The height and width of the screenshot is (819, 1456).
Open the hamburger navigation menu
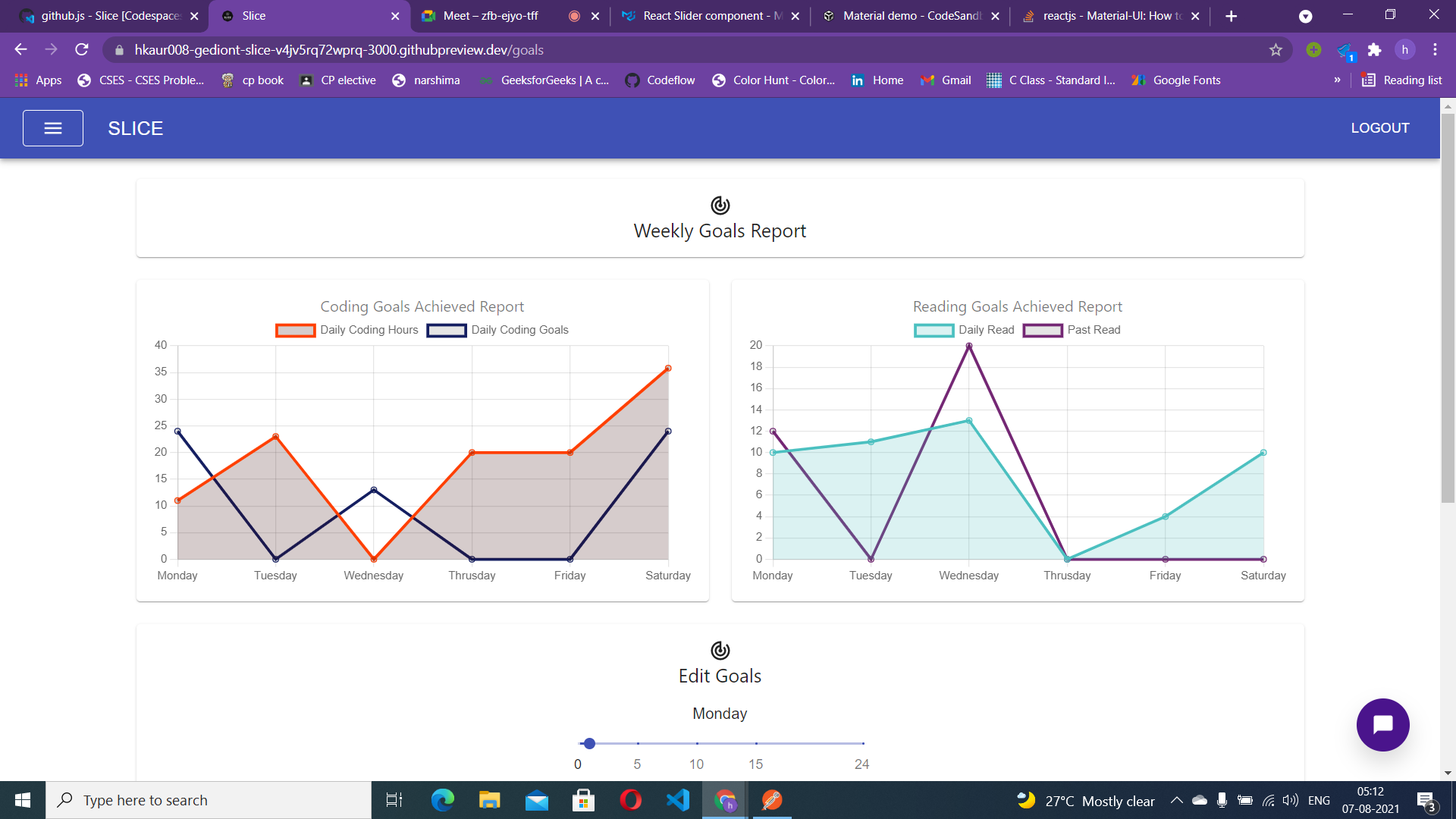[53, 128]
